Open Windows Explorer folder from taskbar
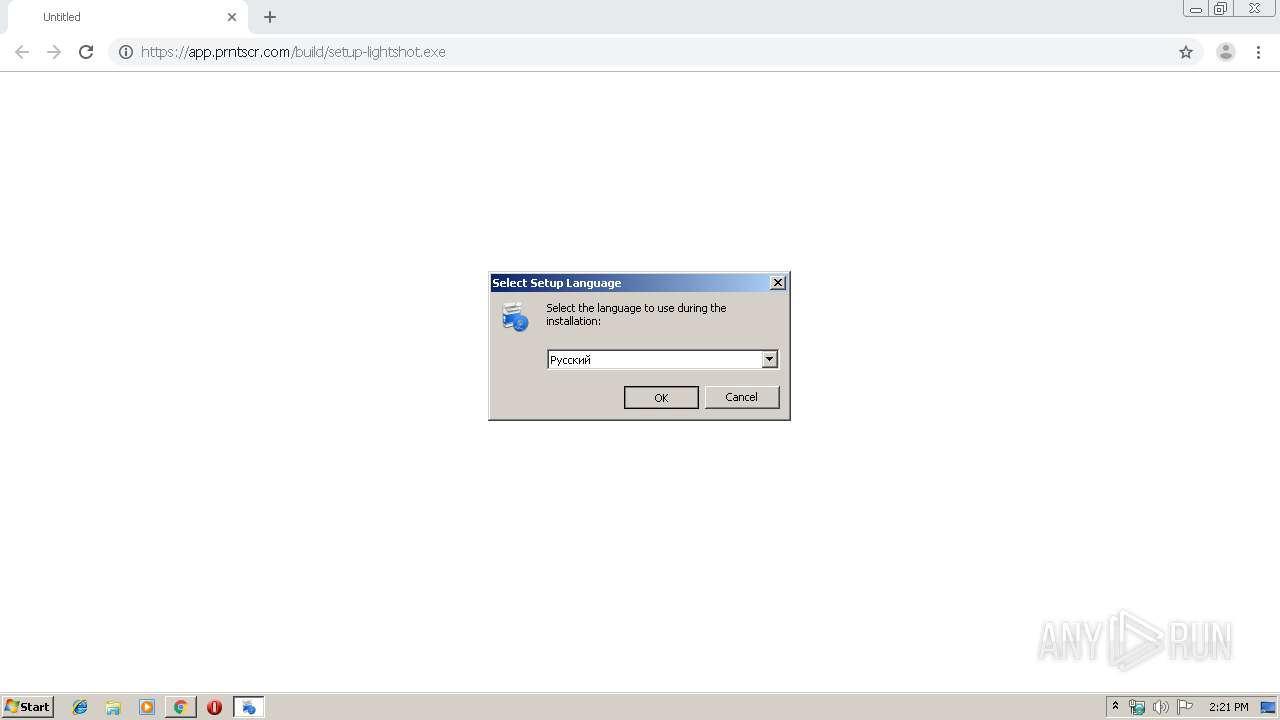 113,707
